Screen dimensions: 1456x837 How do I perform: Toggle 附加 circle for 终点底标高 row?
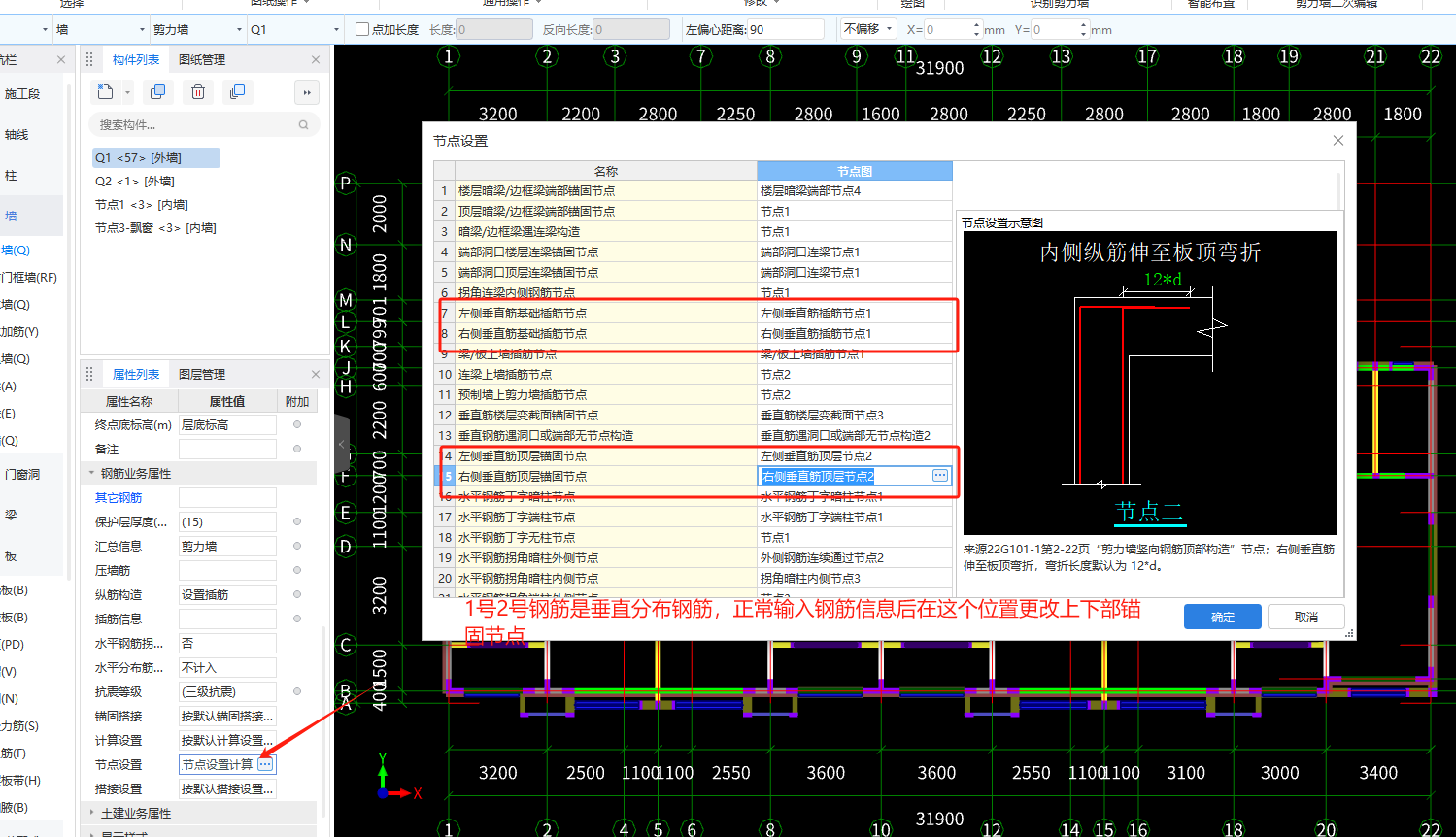pos(297,424)
